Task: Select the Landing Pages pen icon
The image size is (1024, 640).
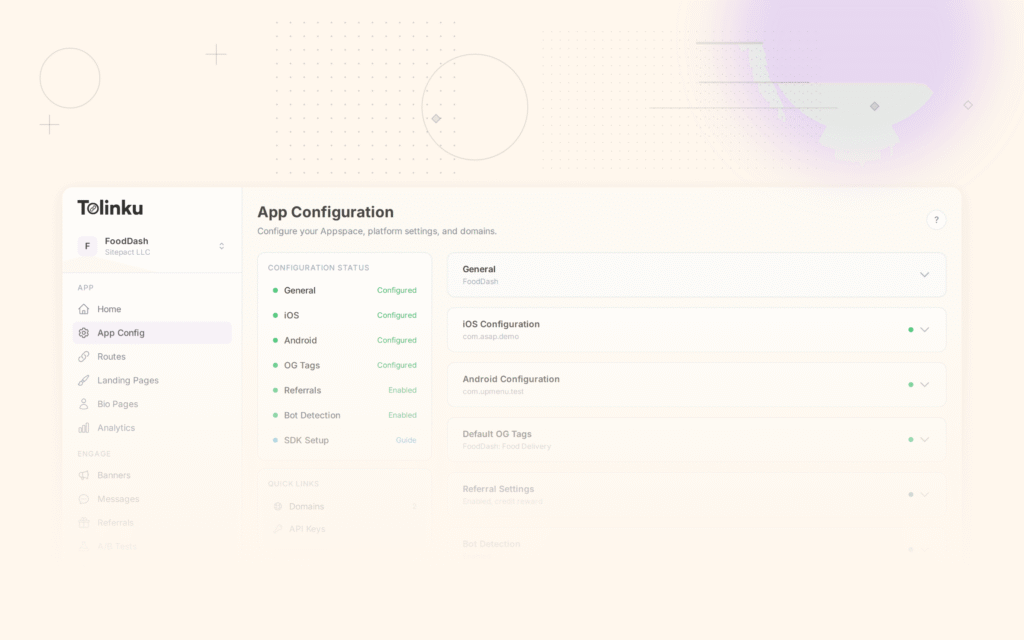Action: tap(84, 380)
